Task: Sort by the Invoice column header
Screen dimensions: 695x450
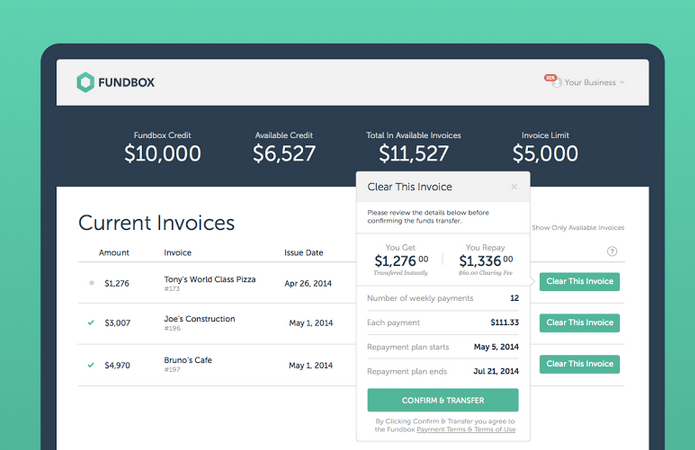Action: pos(178,253)
